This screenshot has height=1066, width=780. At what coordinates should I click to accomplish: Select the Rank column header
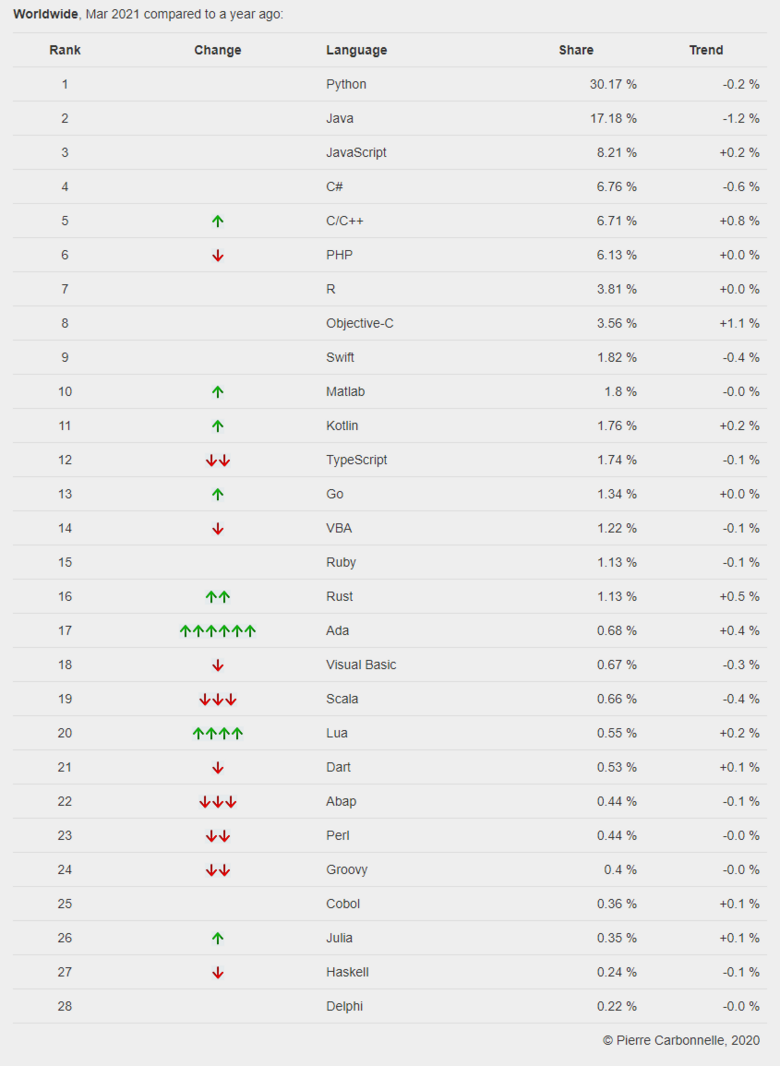[x=65, y=50]
